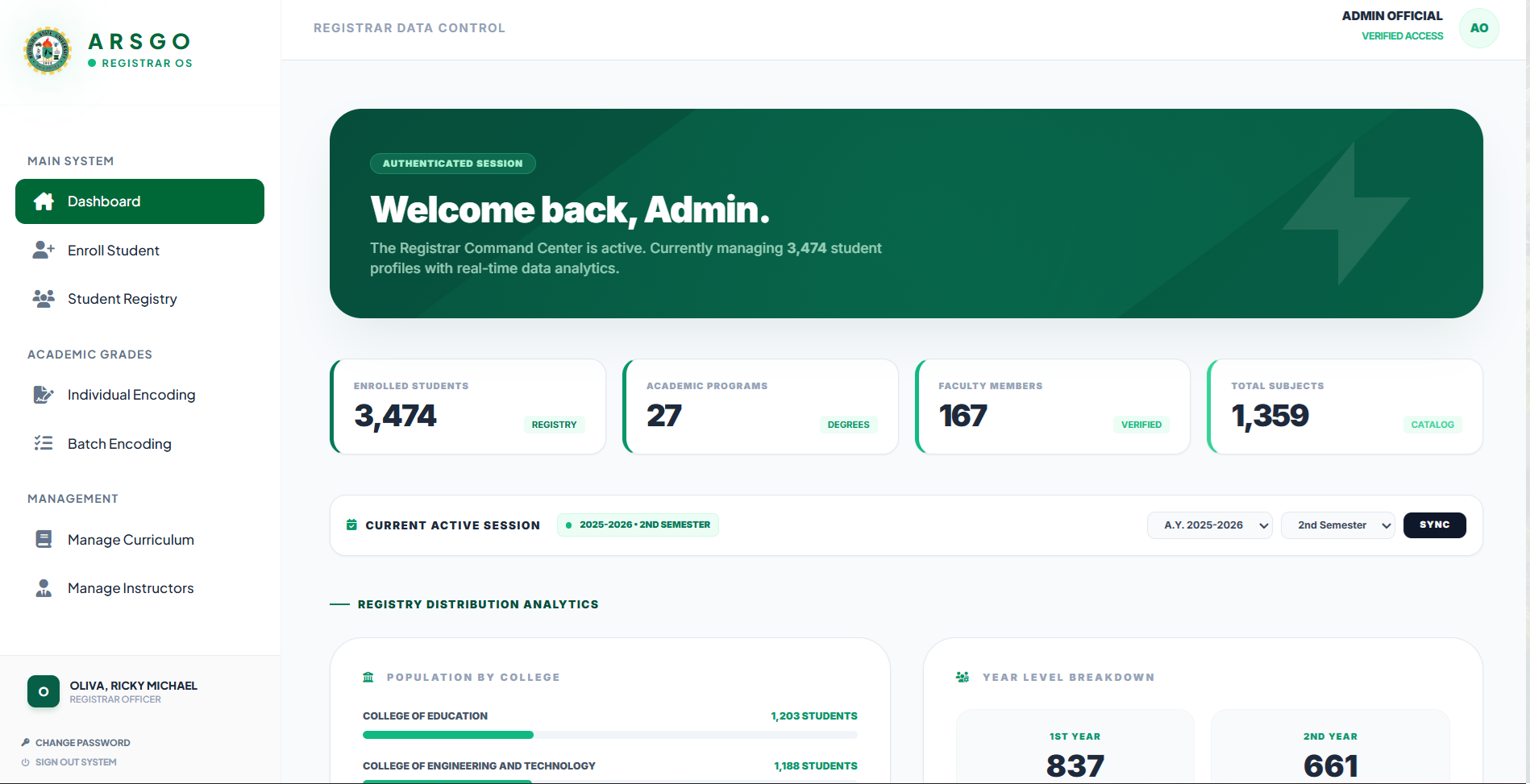Expand the 2nd Semester dropdown

point(1337,525)
